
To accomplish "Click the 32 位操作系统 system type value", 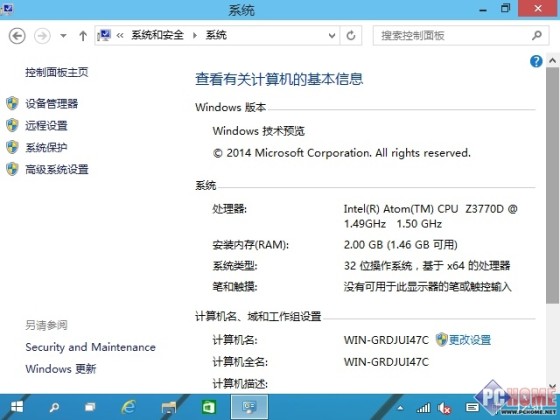I will (427, 265).
